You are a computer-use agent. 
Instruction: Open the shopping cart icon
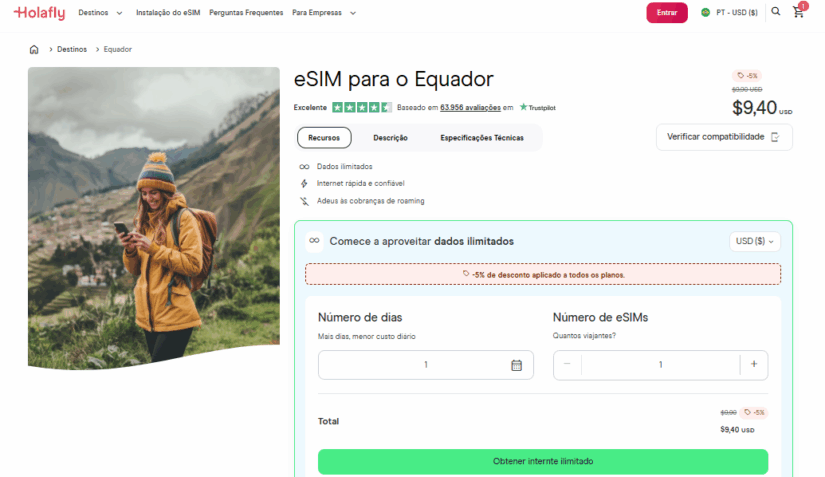(x=798, y=12)
